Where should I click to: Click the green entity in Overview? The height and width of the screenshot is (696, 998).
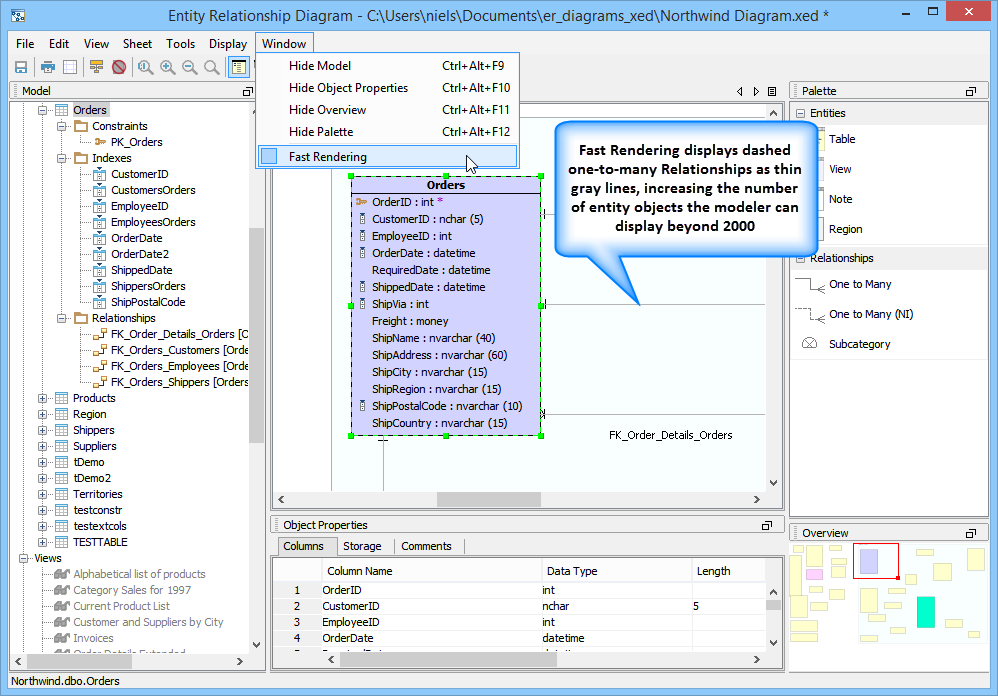(925, 611)
